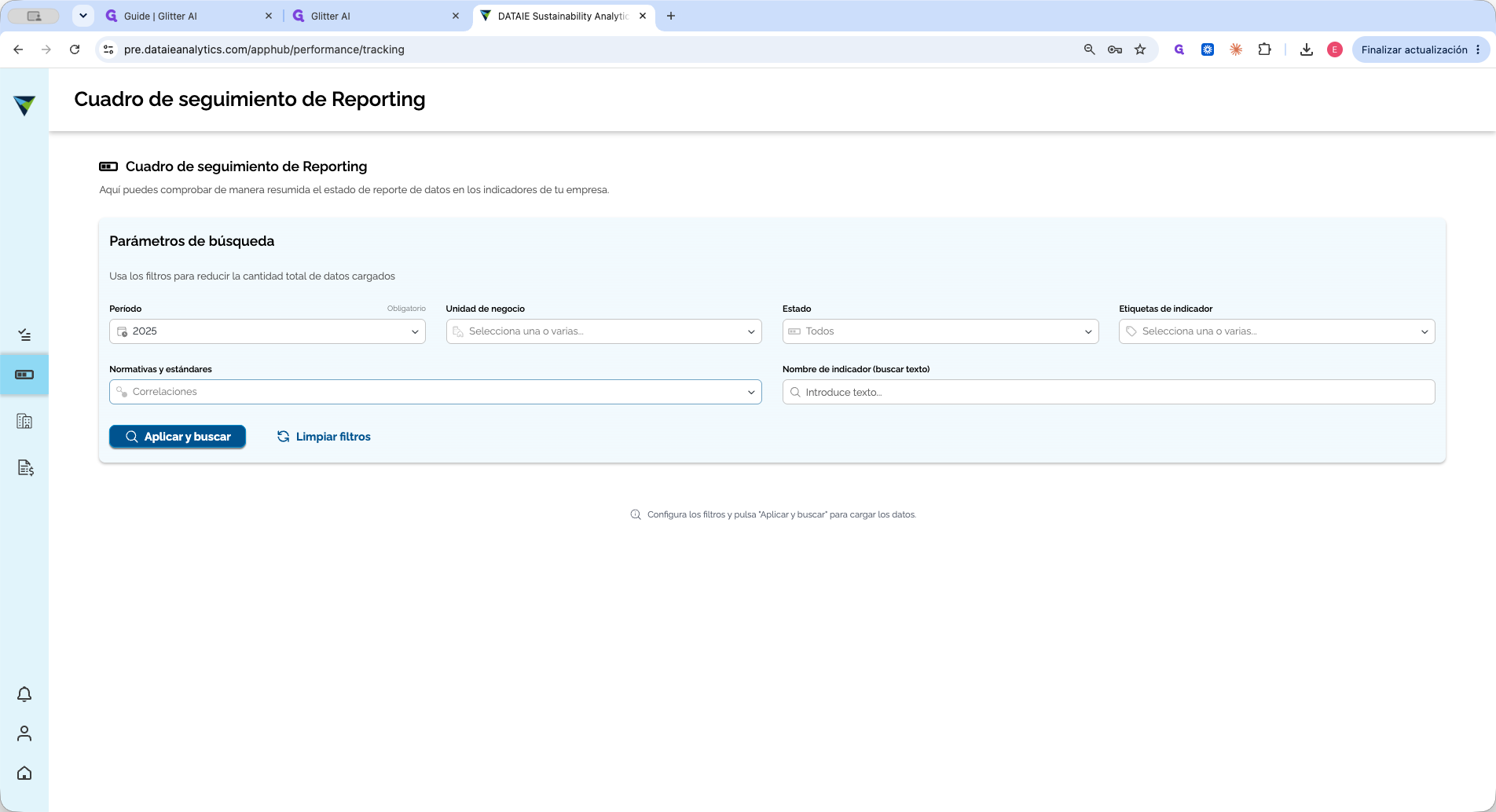Image resolution: width=1496 pixels, height=812 pixels.
Task: Switch to the Glitter AI tab
Action: [x=376, y=16]
